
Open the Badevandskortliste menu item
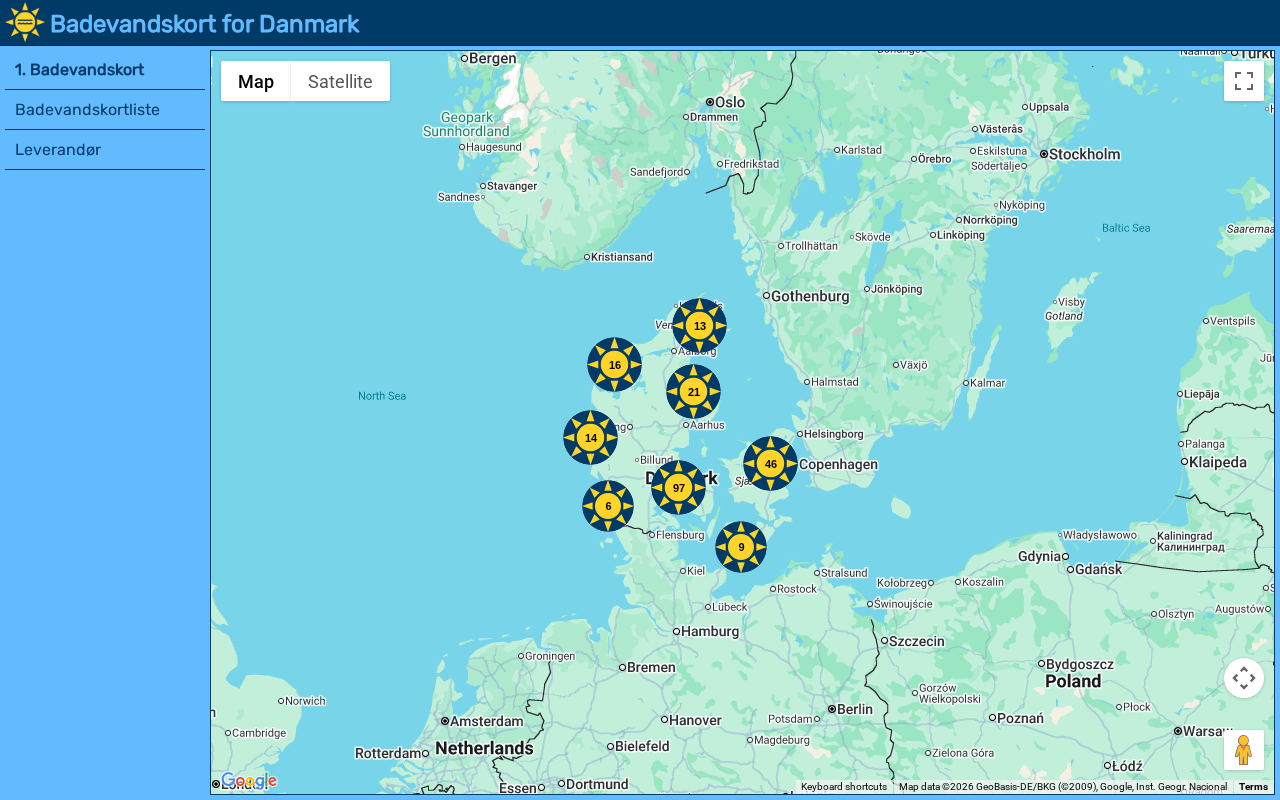click(105, 110)
